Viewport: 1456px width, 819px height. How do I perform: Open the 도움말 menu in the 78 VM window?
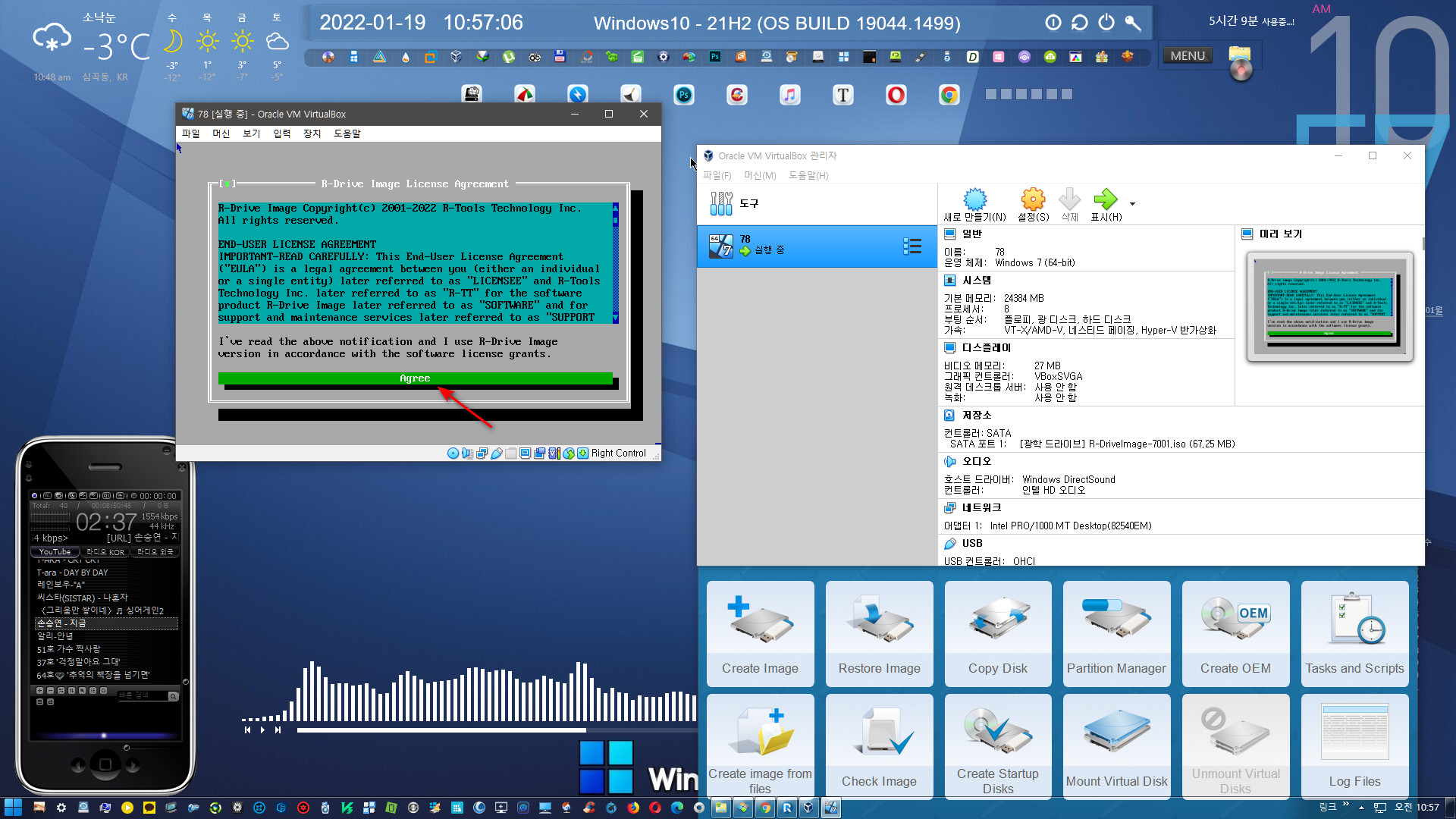(x=347, y=133)
